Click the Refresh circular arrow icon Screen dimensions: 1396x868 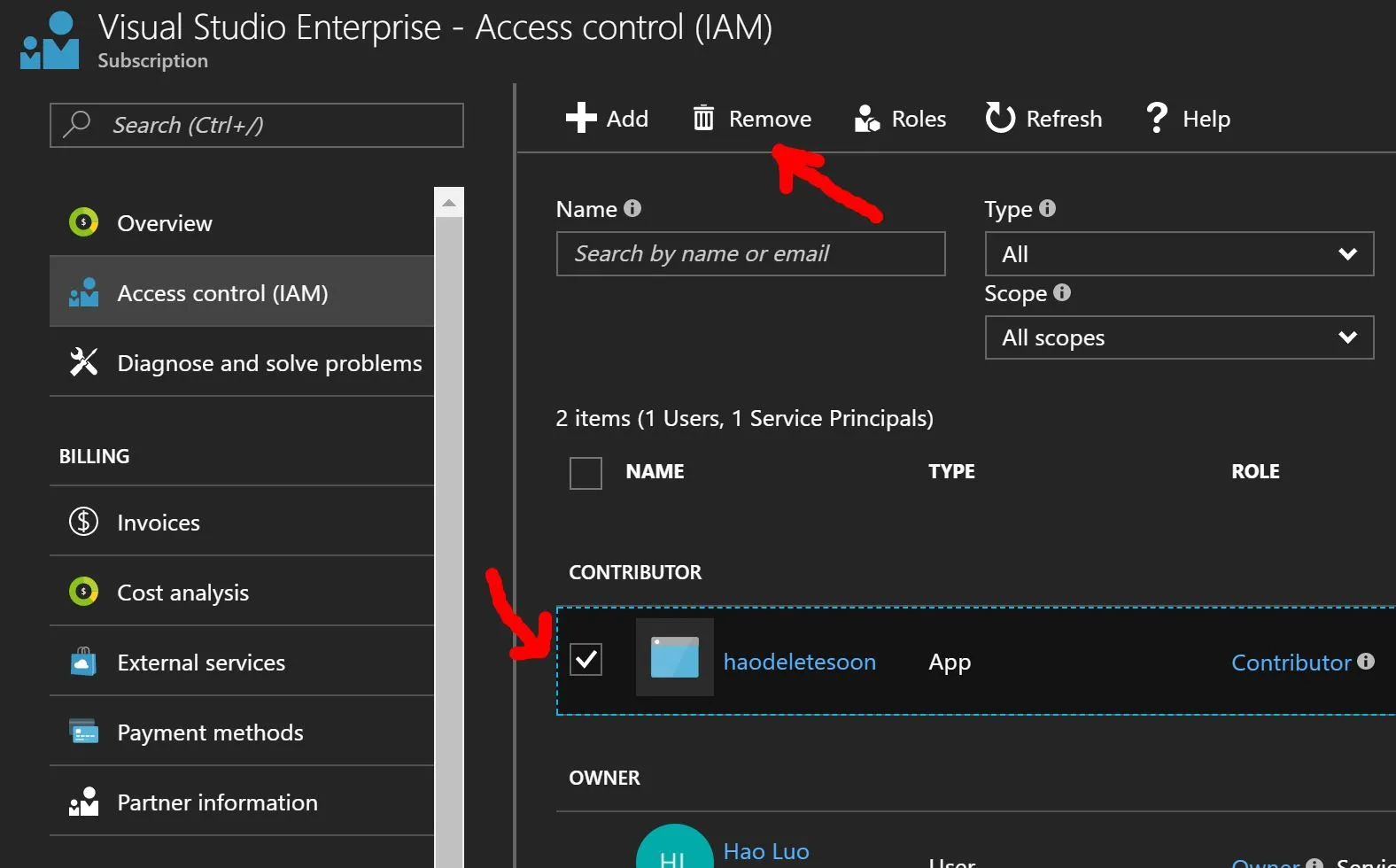pyautogui.click(x=1000, y=117)
